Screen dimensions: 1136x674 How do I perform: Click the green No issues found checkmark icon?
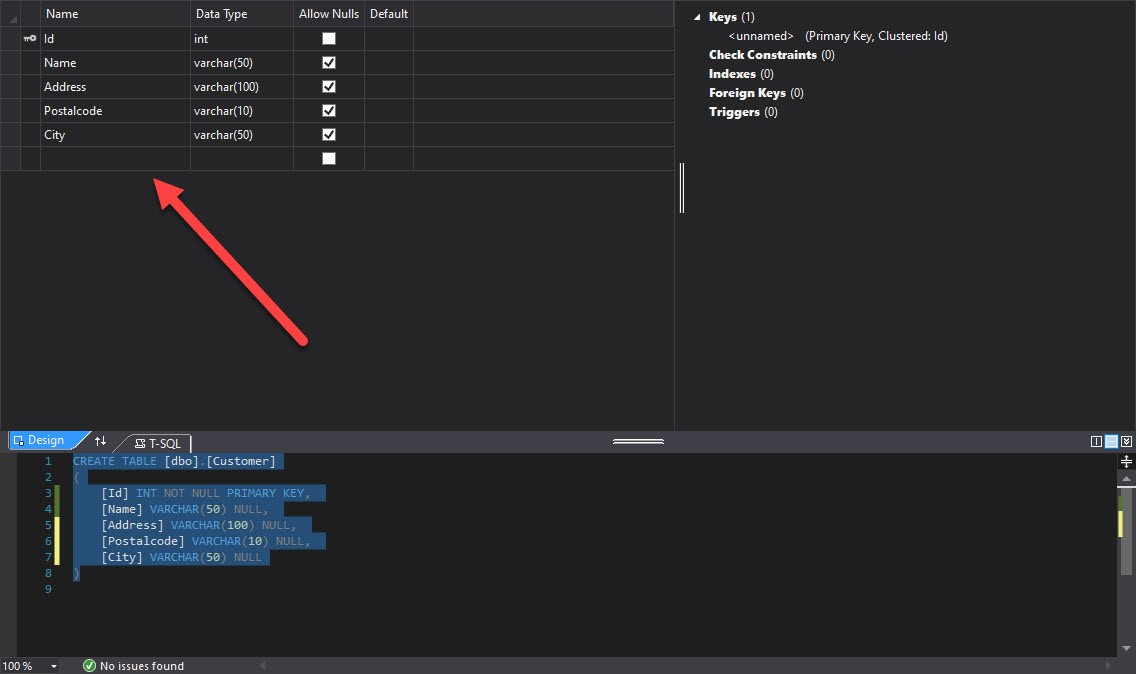tap(89, 665)
